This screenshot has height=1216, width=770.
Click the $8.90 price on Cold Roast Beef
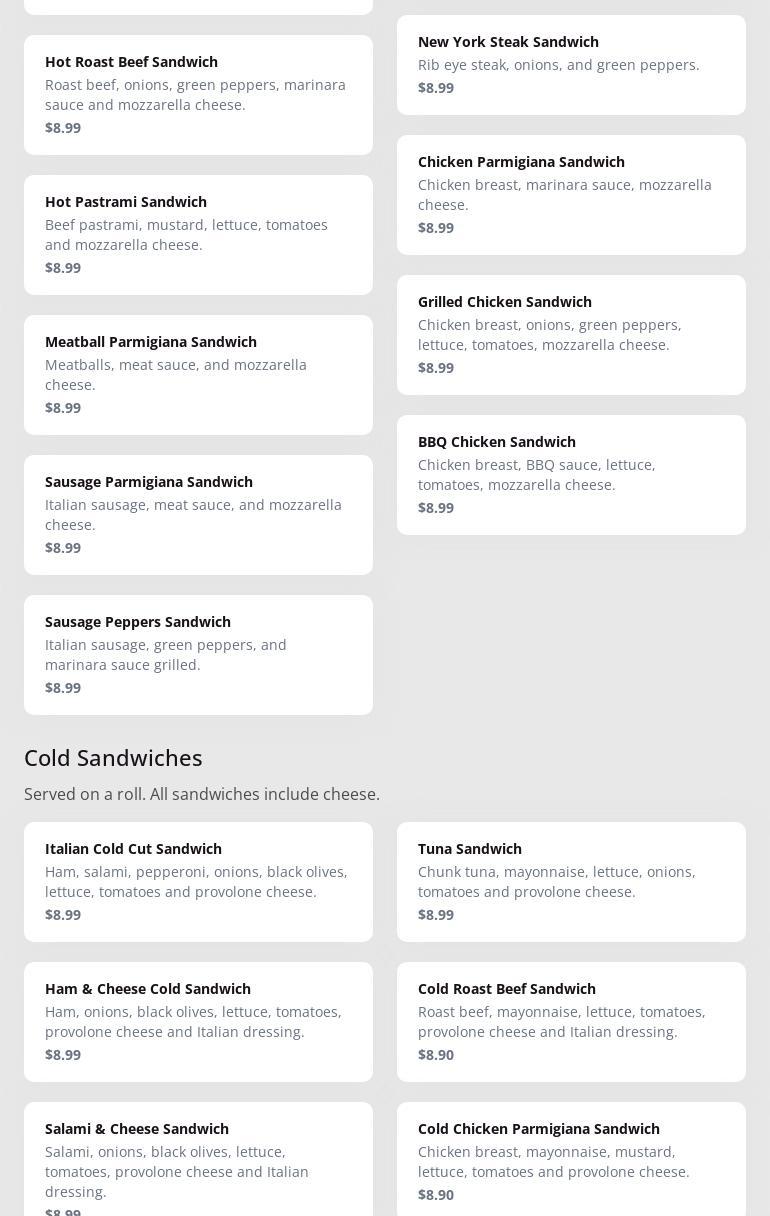click(436, 1055)
